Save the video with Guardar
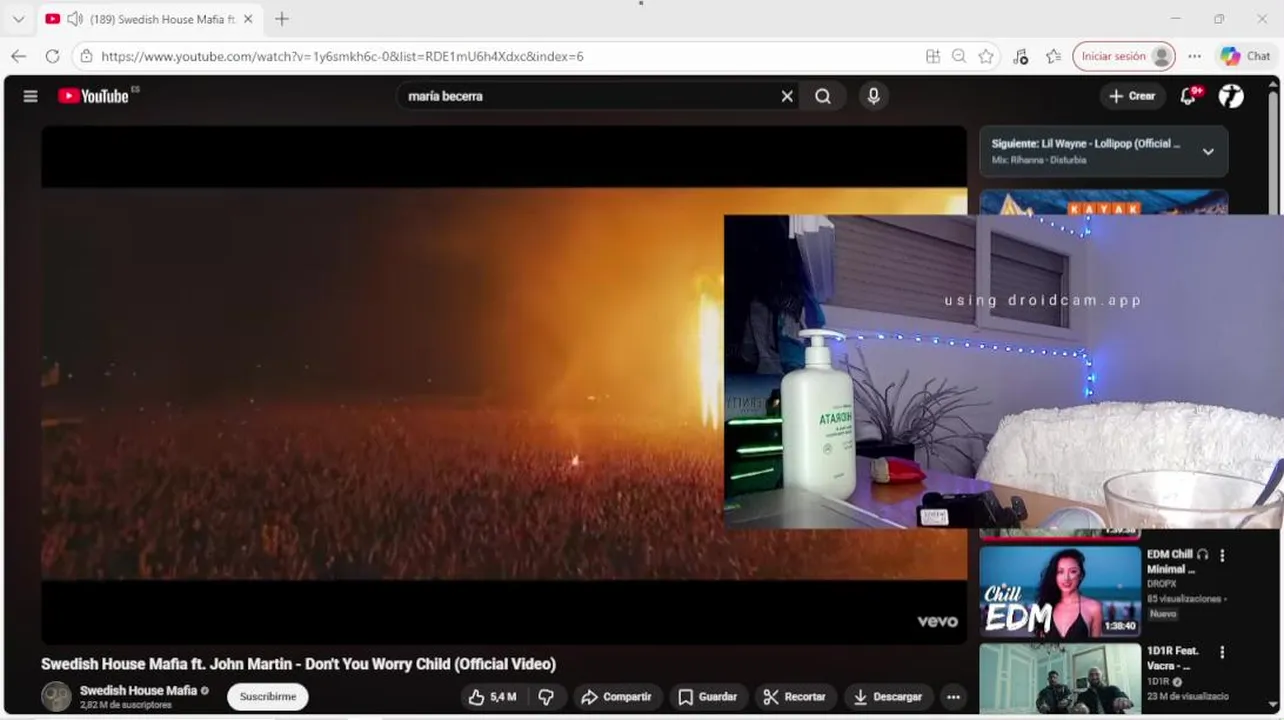This screenshot has height=720, width=1284. (x=708, y=697)
